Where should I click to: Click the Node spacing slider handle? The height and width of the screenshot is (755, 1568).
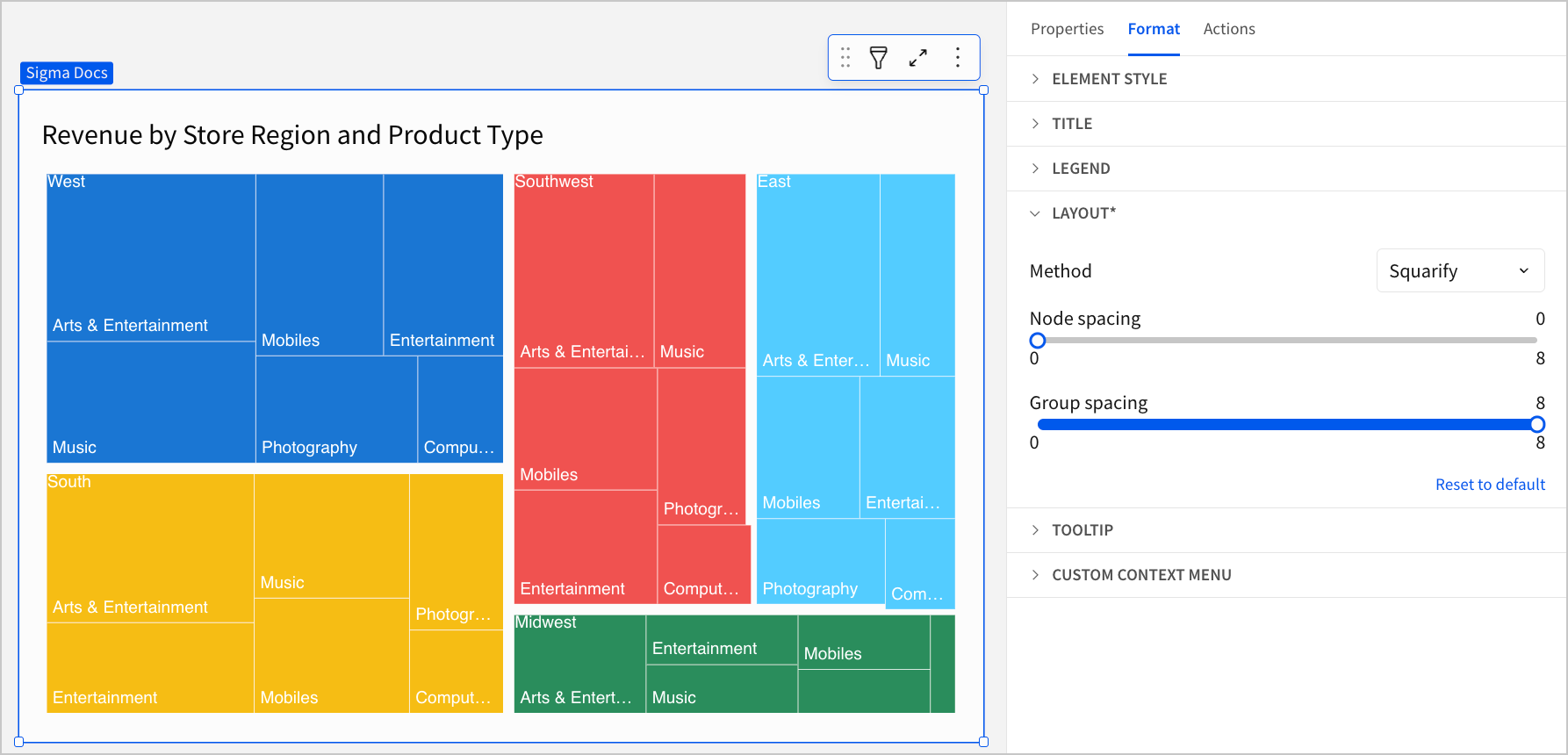pyautogui.click(x=1038, y=341)
